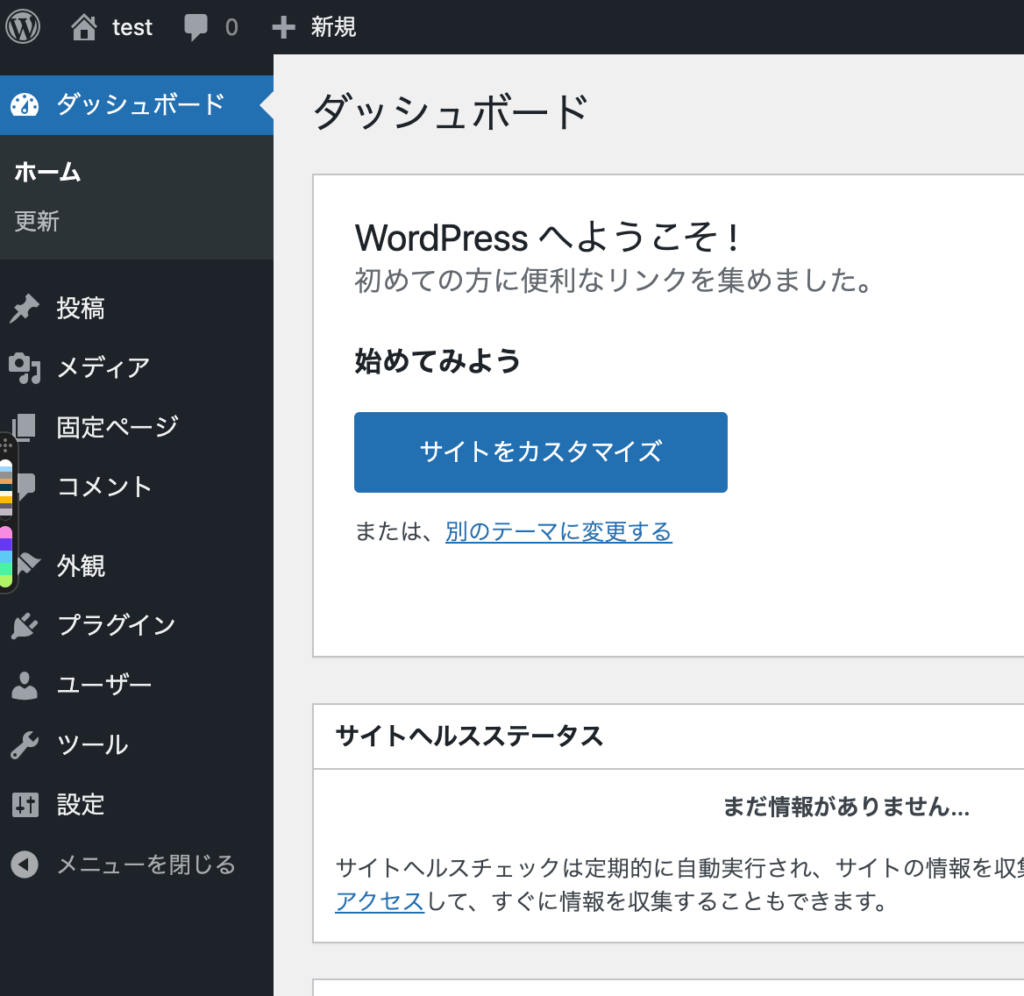This screenshot has height=996, width=1024.
Task: Click the comment count 0 in admin bar
Action: click(231, 27)
